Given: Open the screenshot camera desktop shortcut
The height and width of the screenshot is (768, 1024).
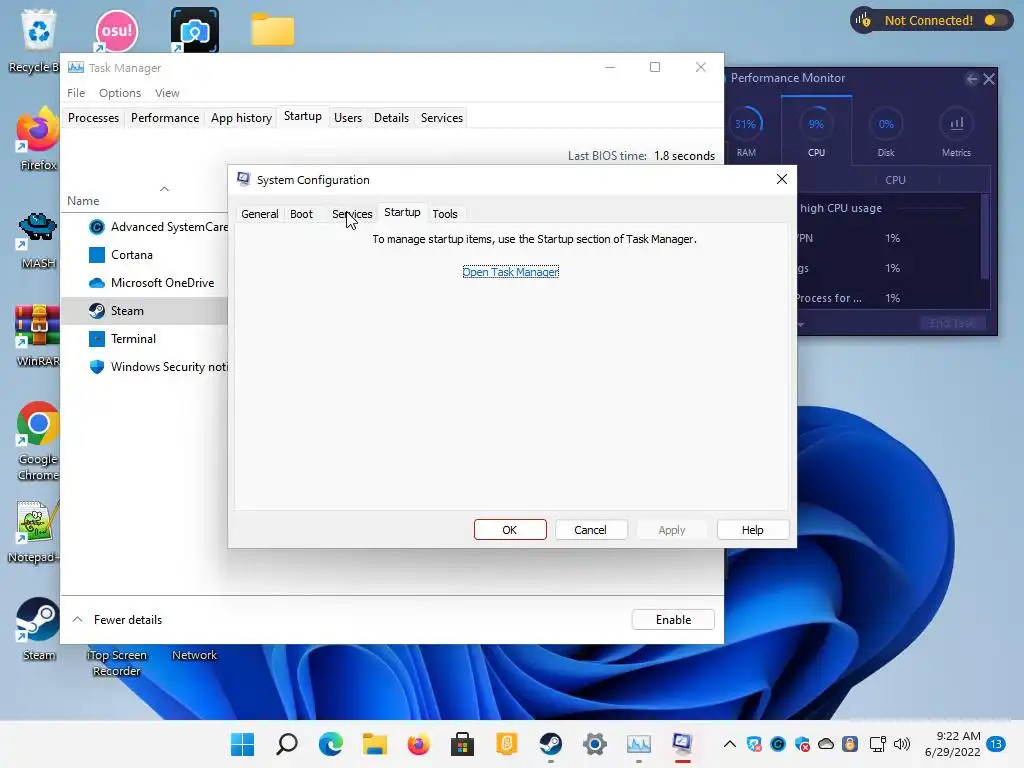Looking at the screenshot, I should [x=195, y=30].
